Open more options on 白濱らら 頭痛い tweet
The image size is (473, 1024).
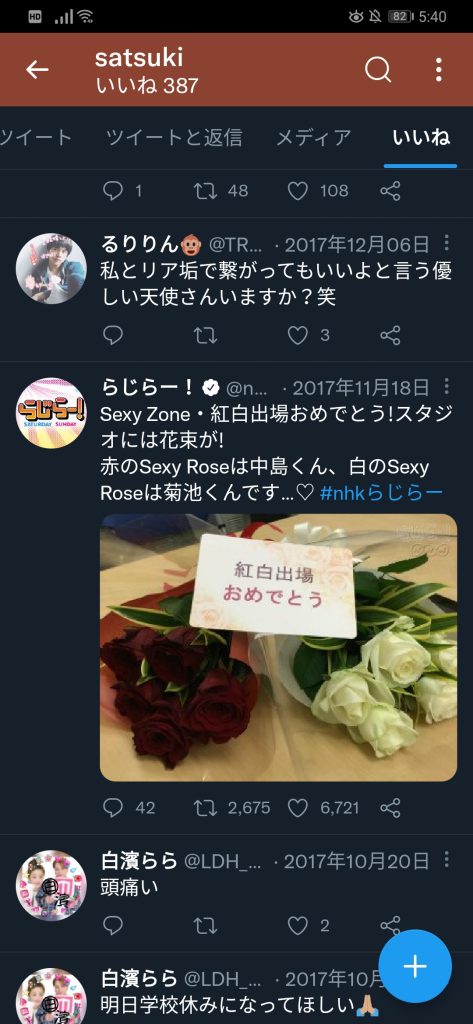tap(446, 859)
